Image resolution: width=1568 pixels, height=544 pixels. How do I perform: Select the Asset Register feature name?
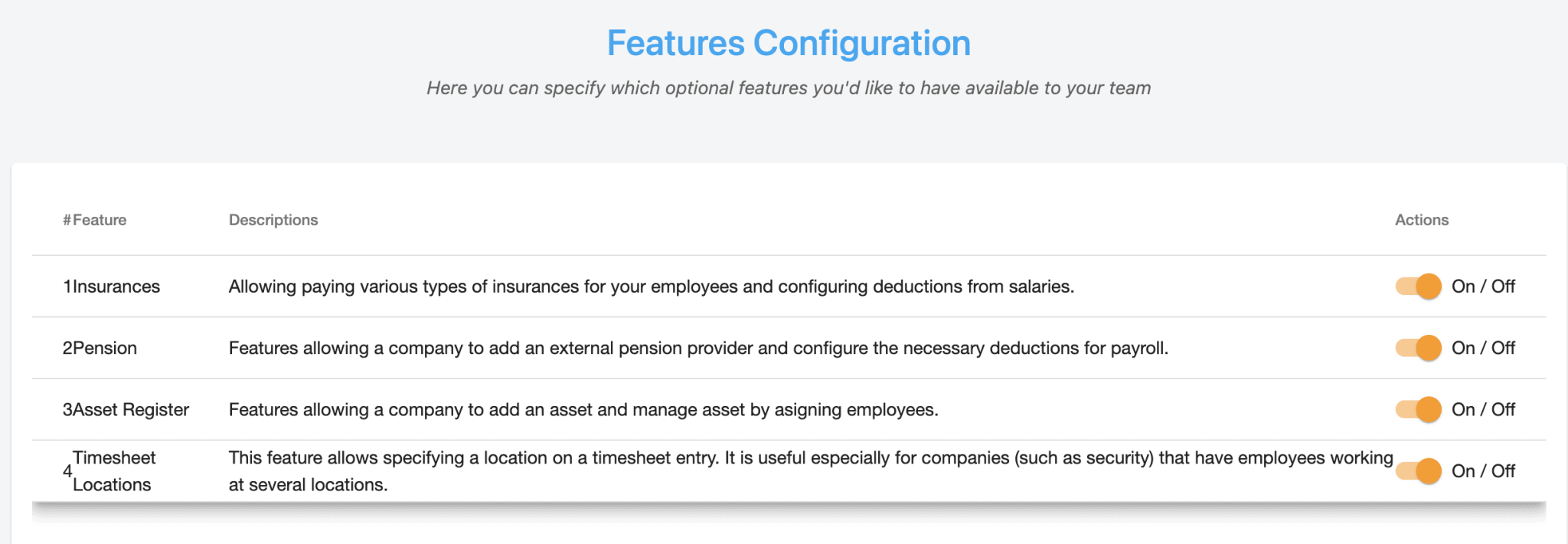pyautogui.click(x=130, y=409)
